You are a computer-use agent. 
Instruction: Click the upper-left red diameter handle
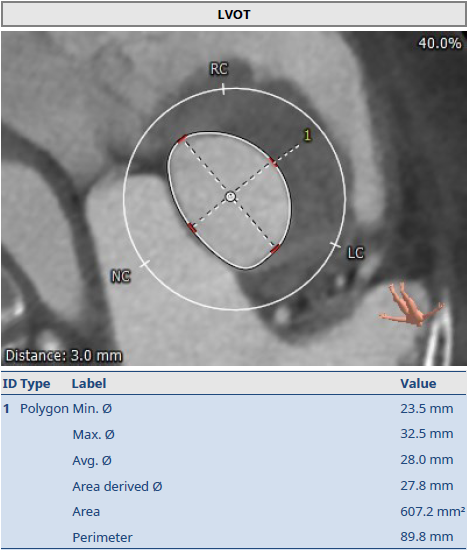(x=182, y=140)
